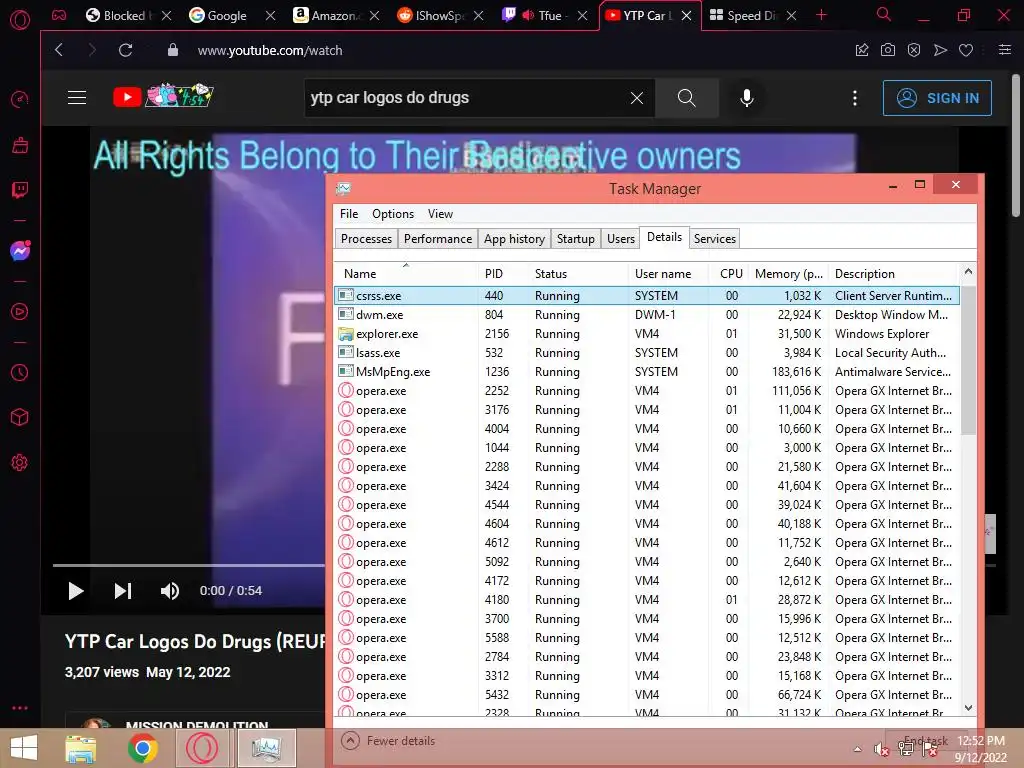Click YouTube search magnifier button
Image resolution: width=1024 pixels, height=768 pixels.
coord(686,98)
